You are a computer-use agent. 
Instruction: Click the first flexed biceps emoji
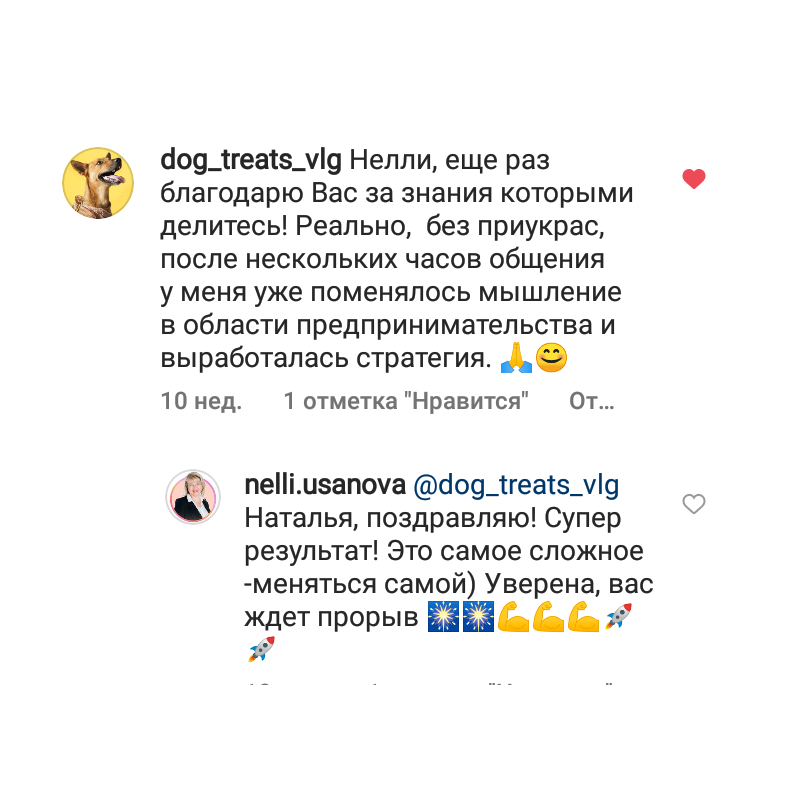513,616
